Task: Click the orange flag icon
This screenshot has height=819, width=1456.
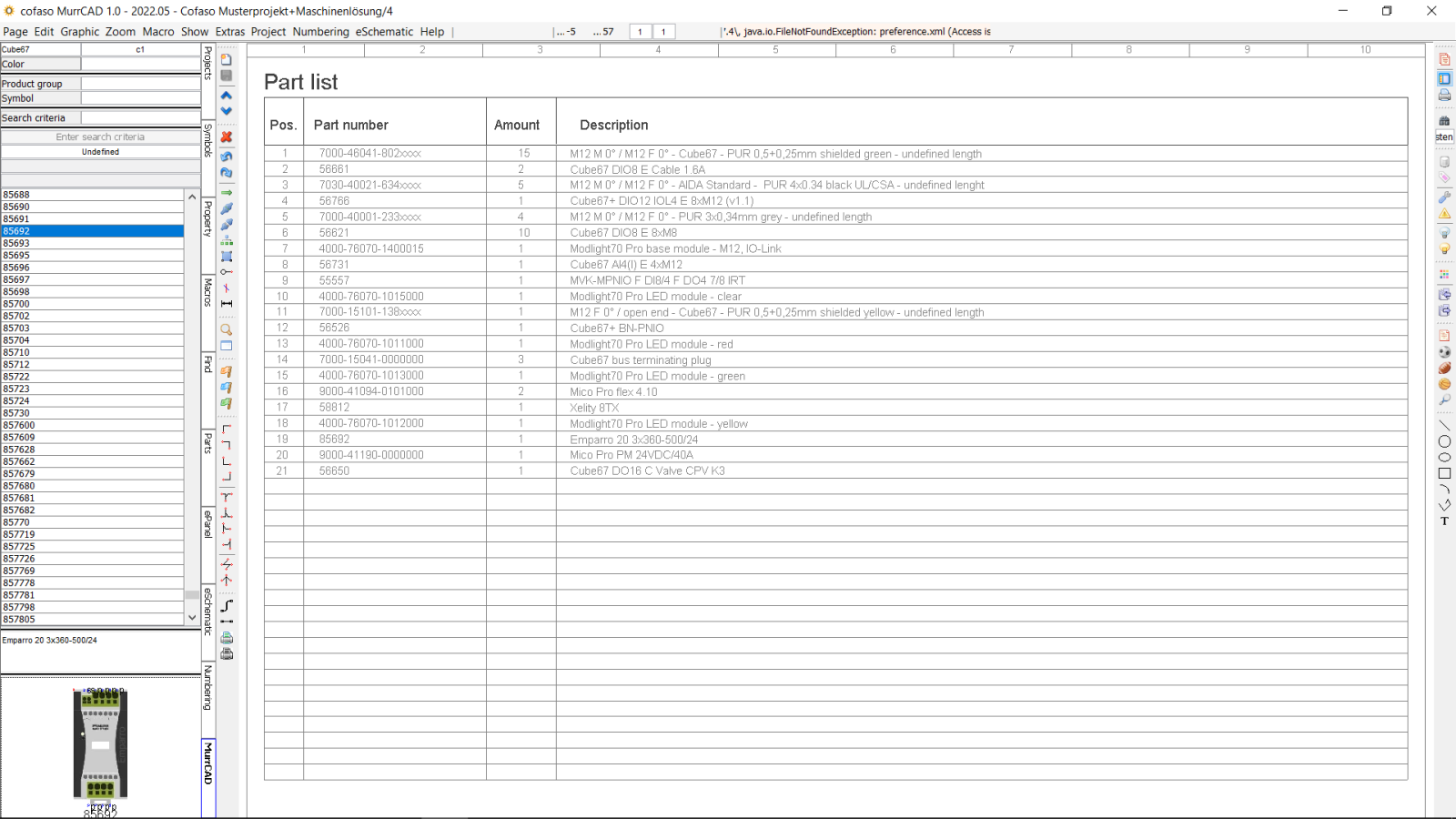Action: [227, 371]
